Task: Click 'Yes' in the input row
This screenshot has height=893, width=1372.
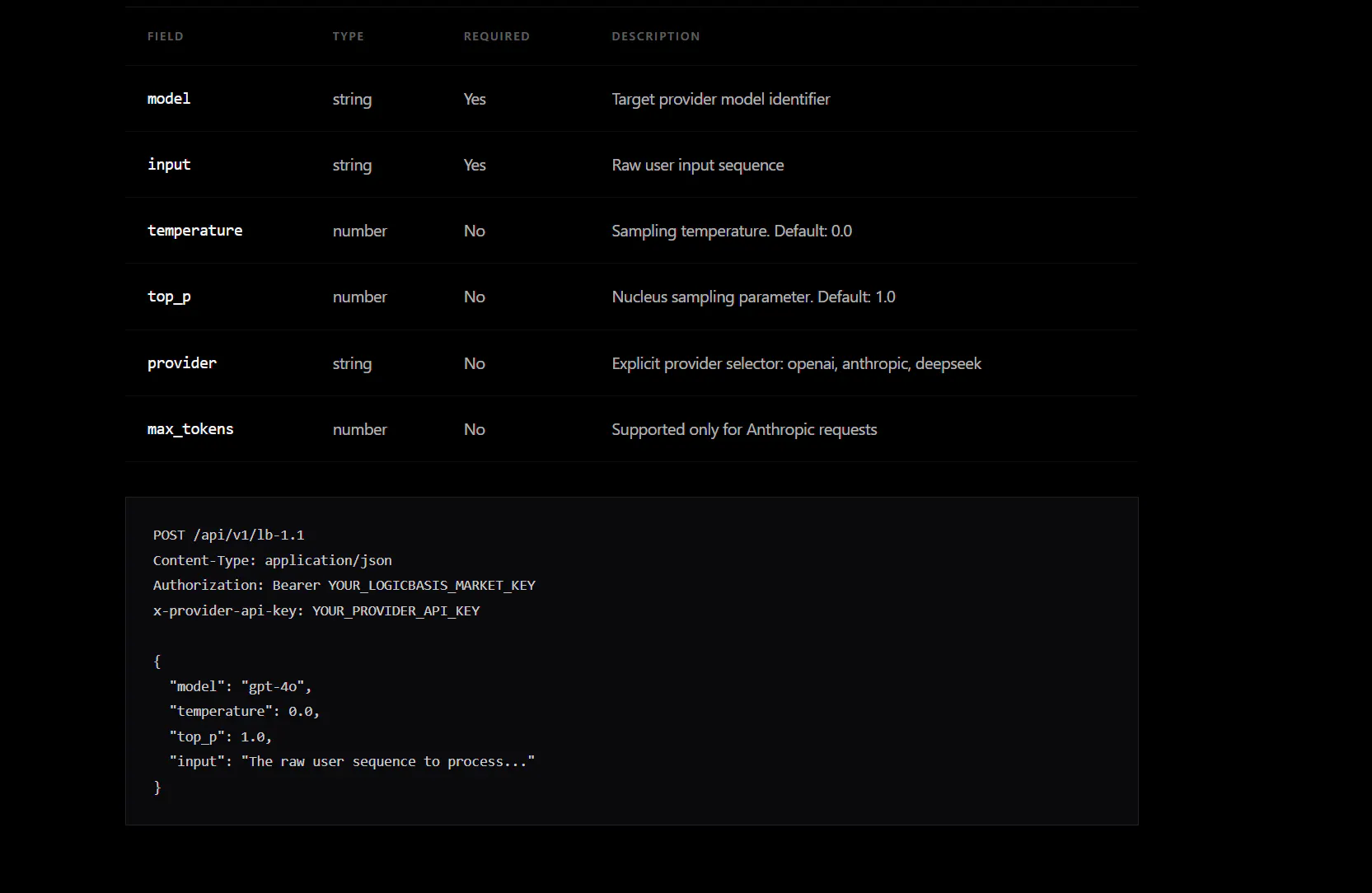Action: (x=475, y=165)
